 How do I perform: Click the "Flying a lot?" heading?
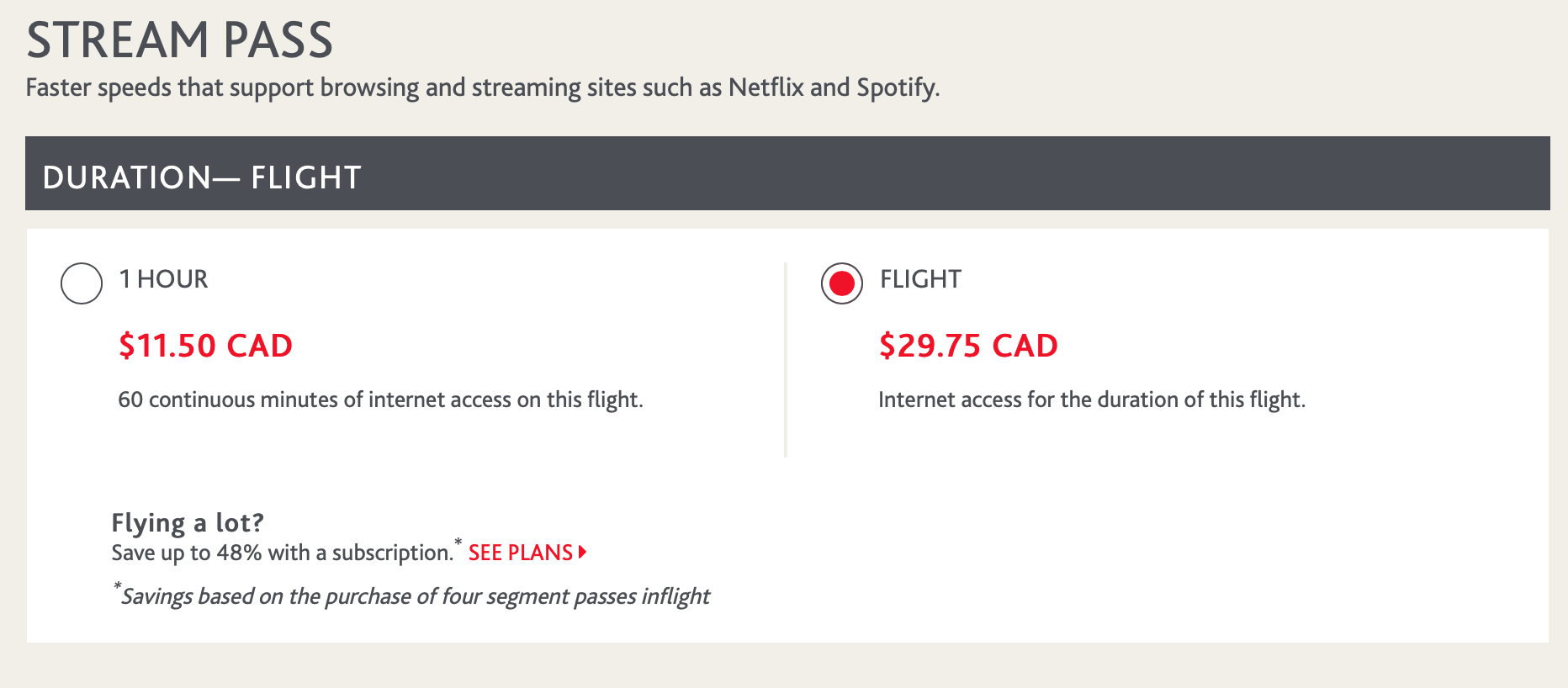188,522
